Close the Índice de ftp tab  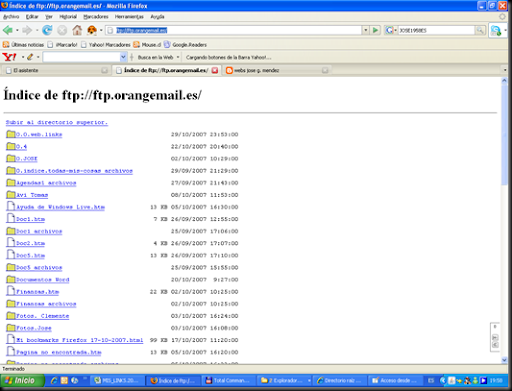point(215,70)
